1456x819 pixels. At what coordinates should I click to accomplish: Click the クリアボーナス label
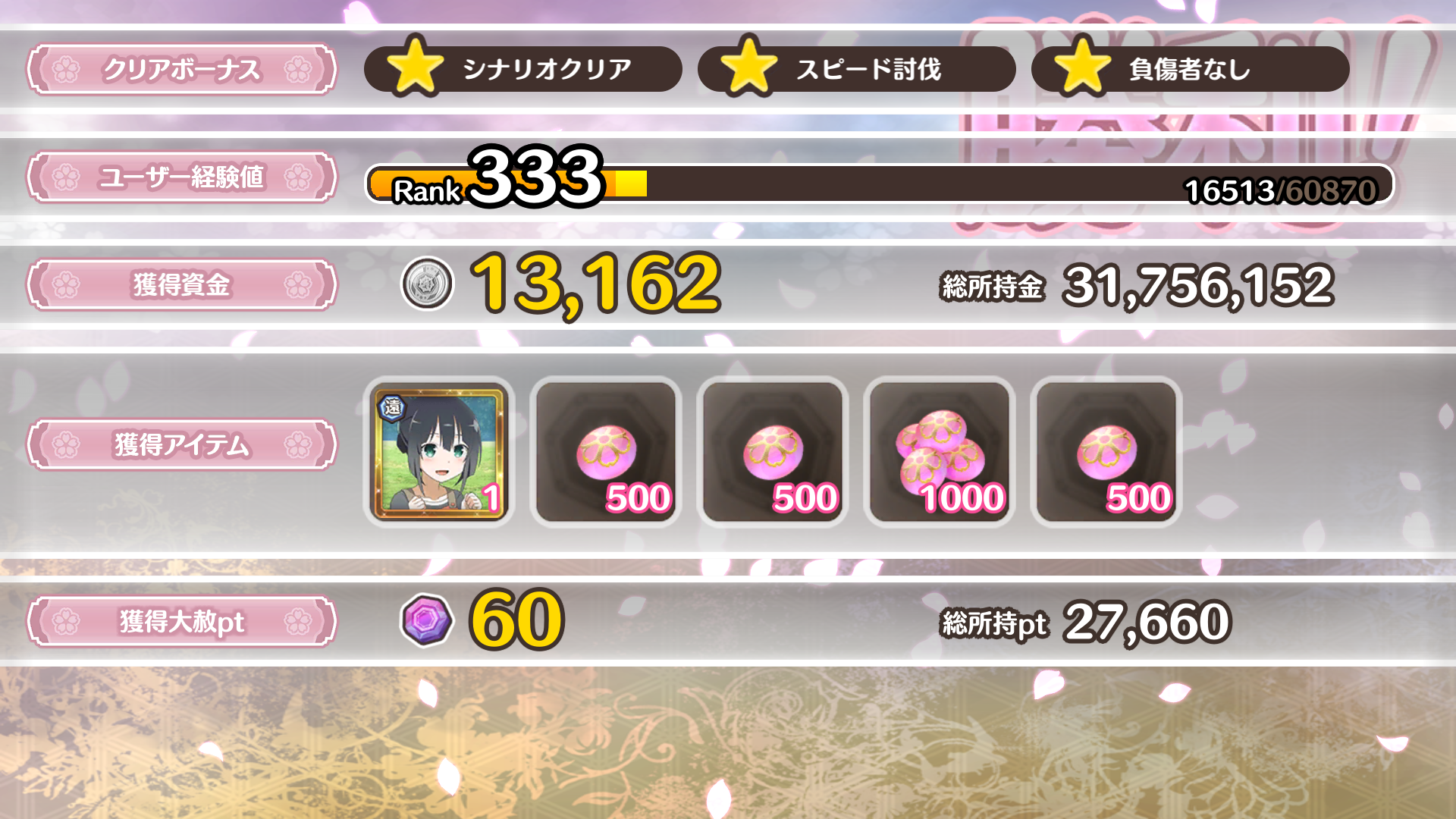click(x=182, y=70)
